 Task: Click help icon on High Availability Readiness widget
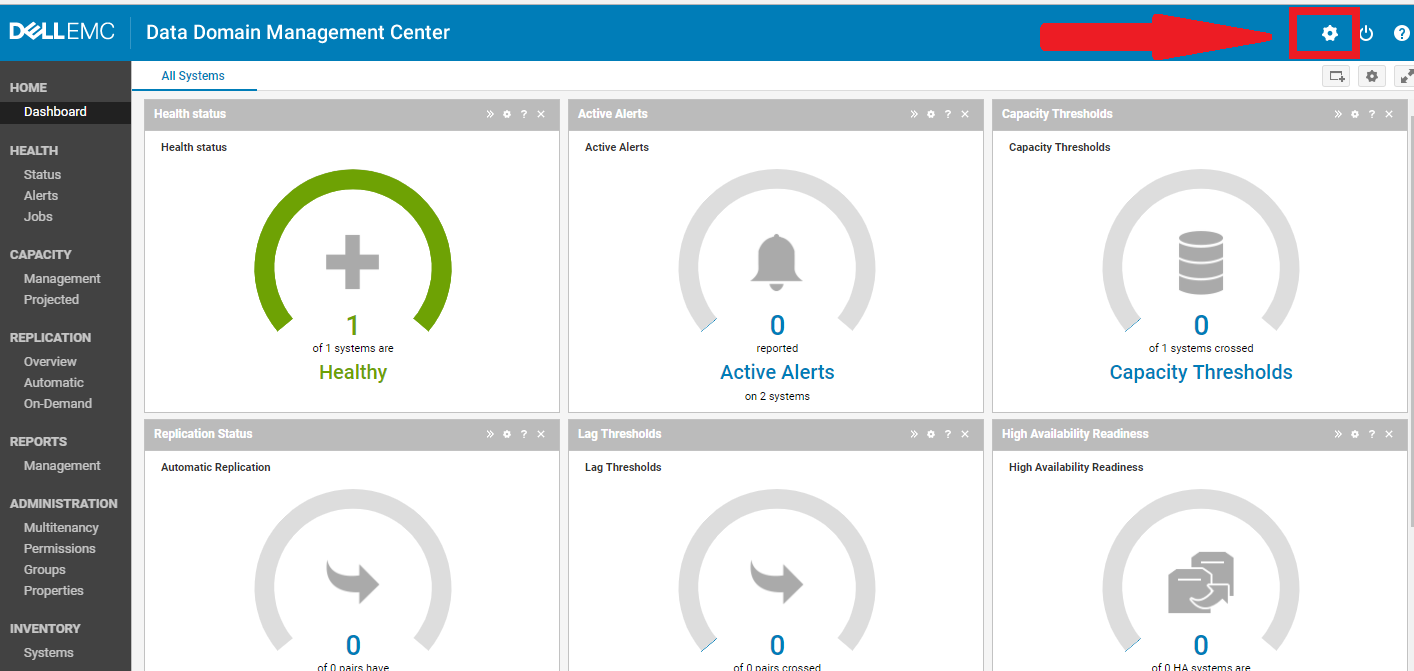pos(1371,434)
